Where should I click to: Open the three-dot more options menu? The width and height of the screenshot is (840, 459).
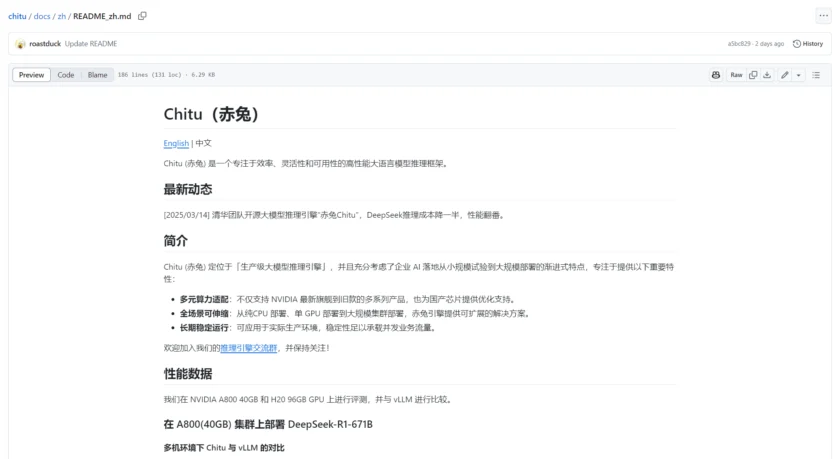click(823, 16)
